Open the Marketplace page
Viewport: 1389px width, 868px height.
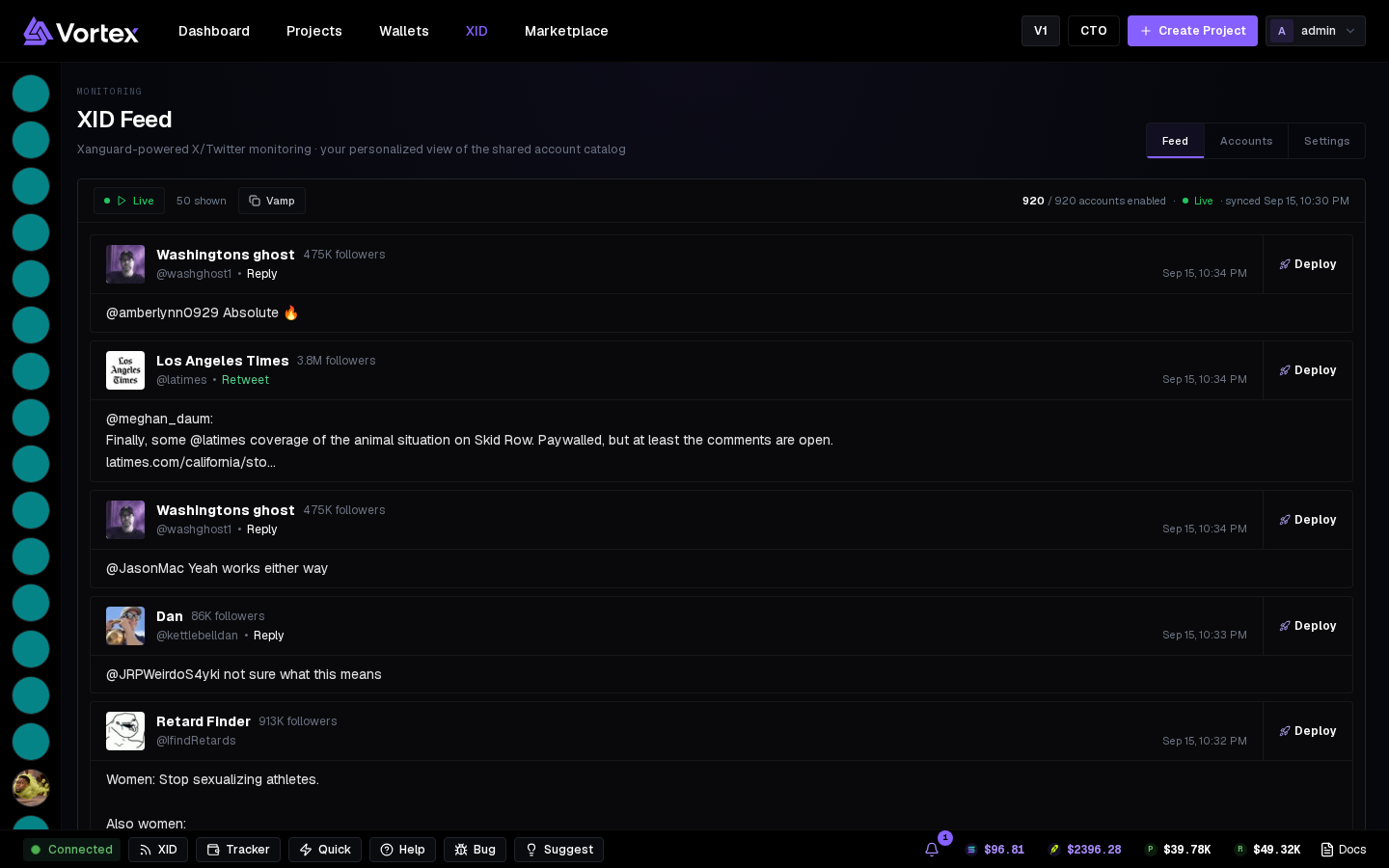[x=566, y=31]
